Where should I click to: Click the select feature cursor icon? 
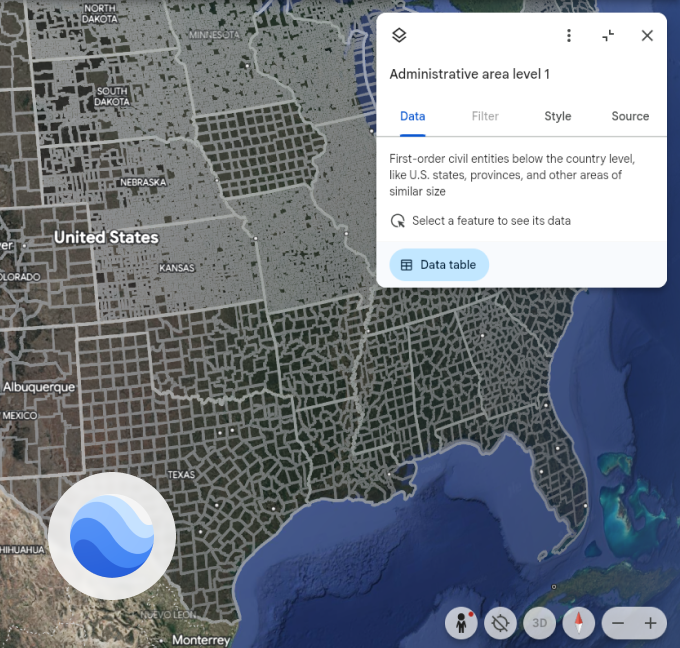tap(398, 221)
